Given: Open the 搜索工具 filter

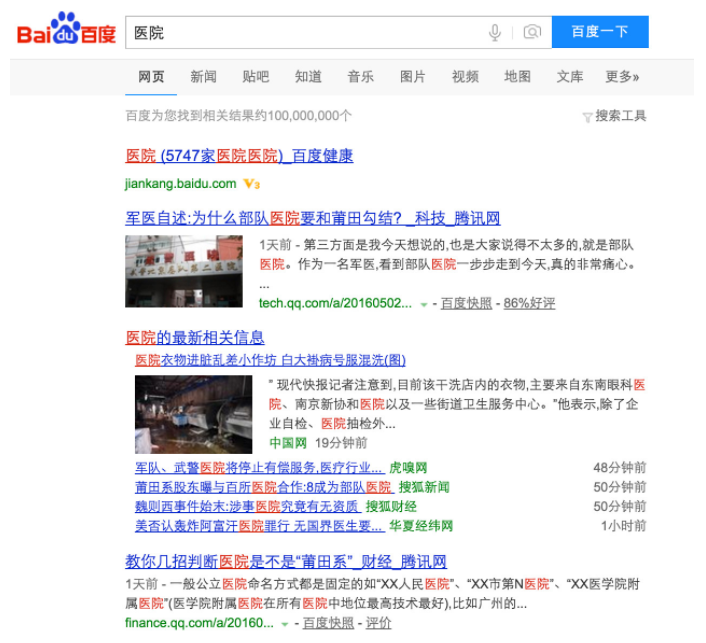Looking at the screenshot, I should (615, 116).
